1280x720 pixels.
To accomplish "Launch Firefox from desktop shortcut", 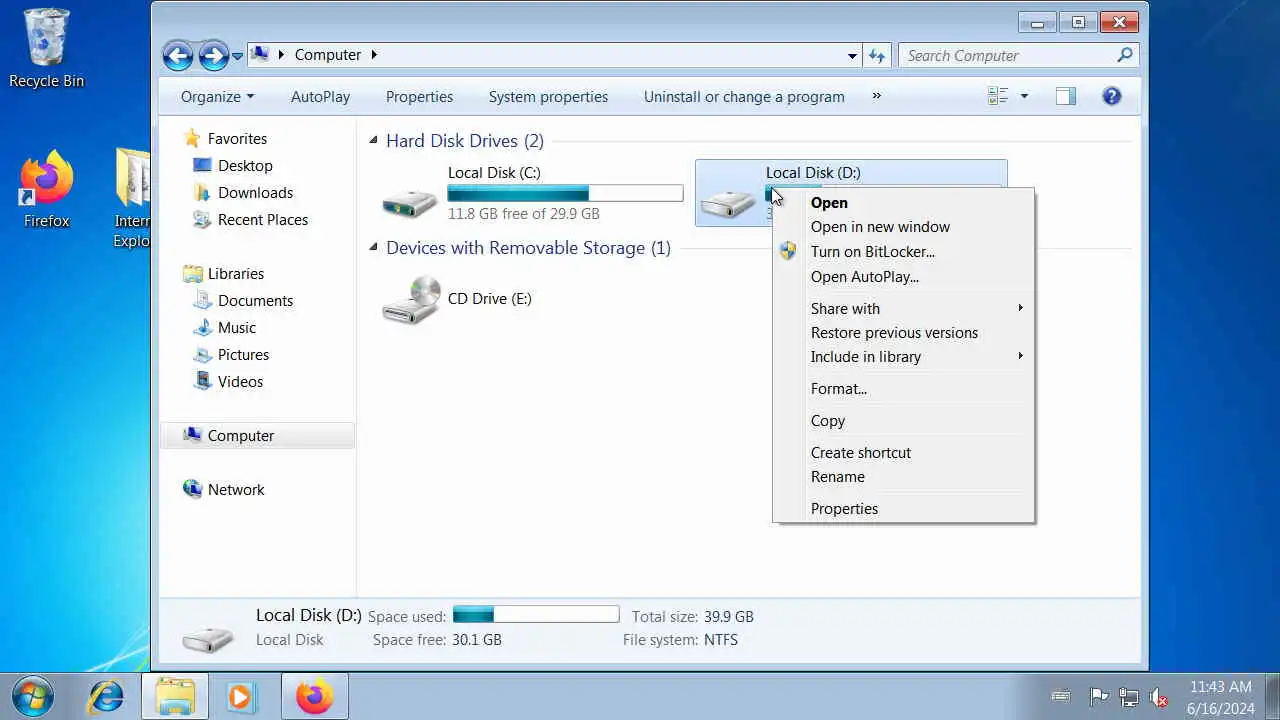I will (x=46, y=190).
